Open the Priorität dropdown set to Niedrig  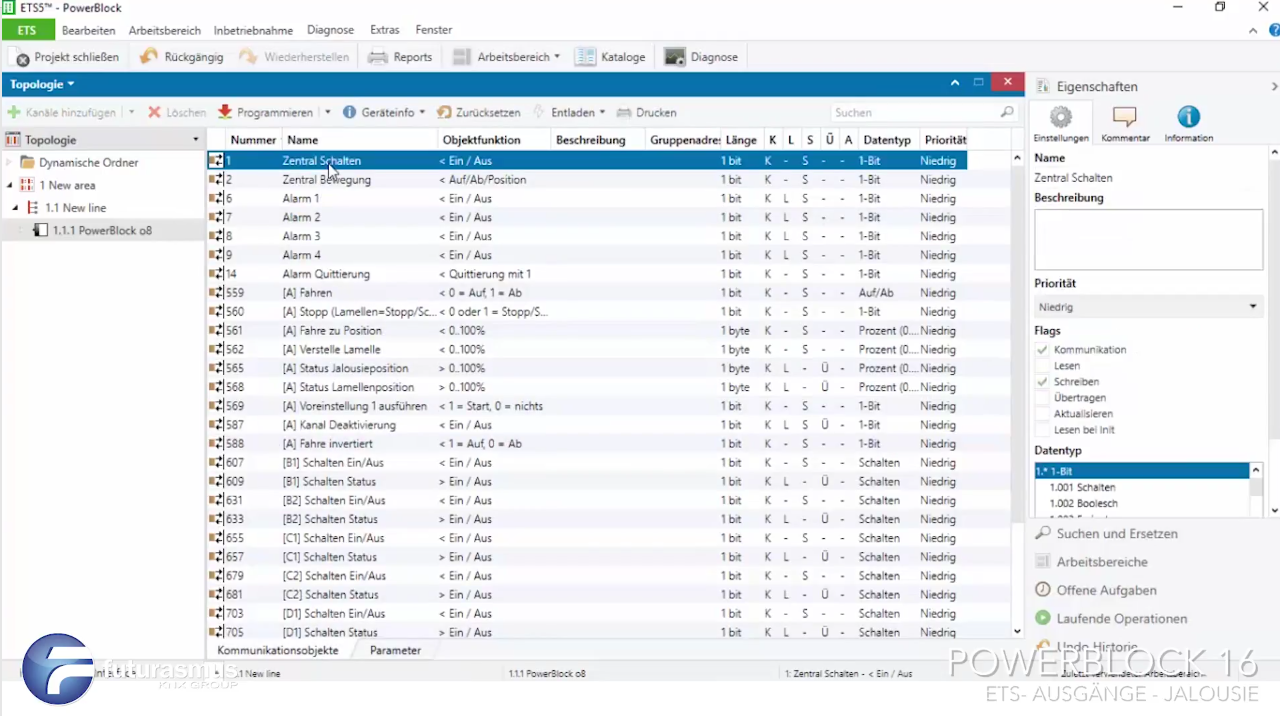point(1148,307)
